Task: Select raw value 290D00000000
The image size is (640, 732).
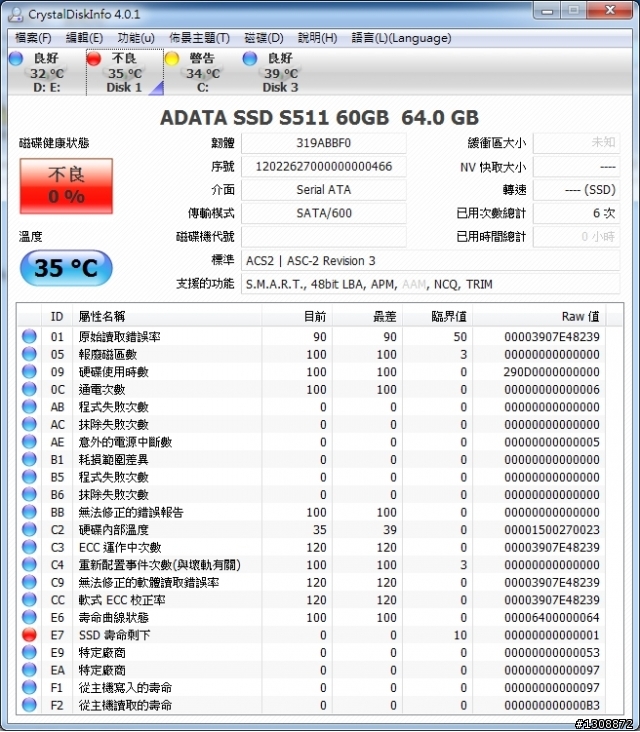Action: [551, 372]
